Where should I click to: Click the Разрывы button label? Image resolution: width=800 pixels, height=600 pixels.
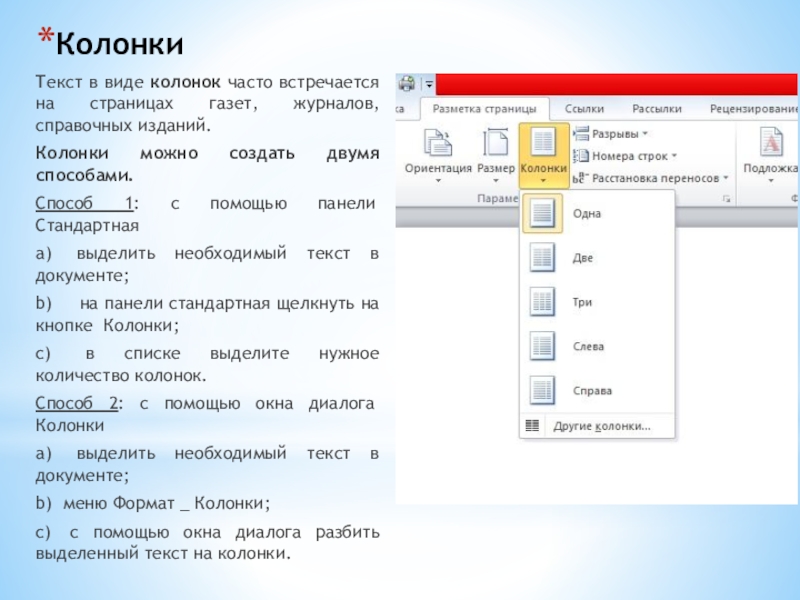pos(615,134)
